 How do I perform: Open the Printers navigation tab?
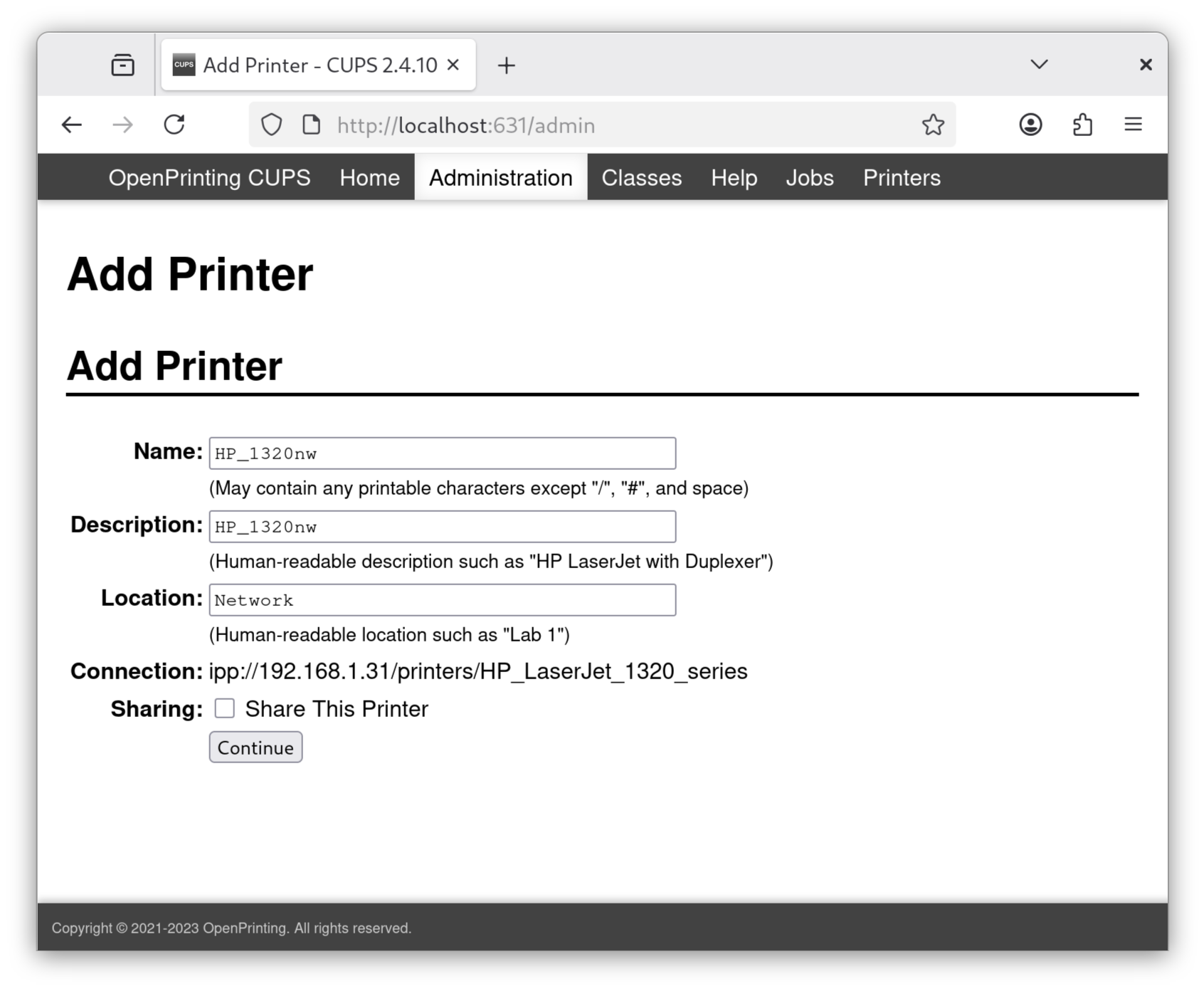(x=902, y=178)
